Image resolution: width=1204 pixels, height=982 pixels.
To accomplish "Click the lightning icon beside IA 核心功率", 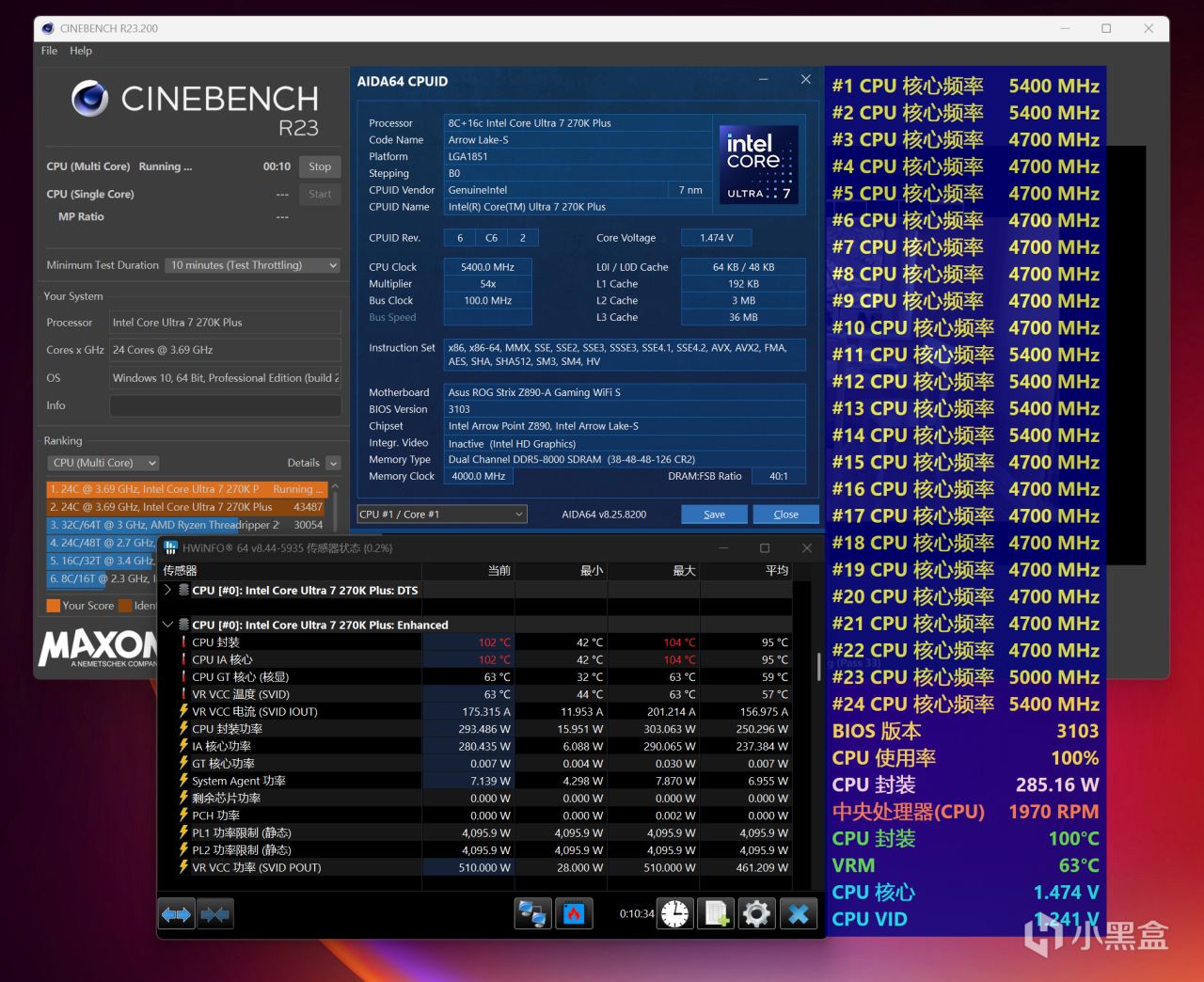I will pyautogui.click(x=183, y=746).
